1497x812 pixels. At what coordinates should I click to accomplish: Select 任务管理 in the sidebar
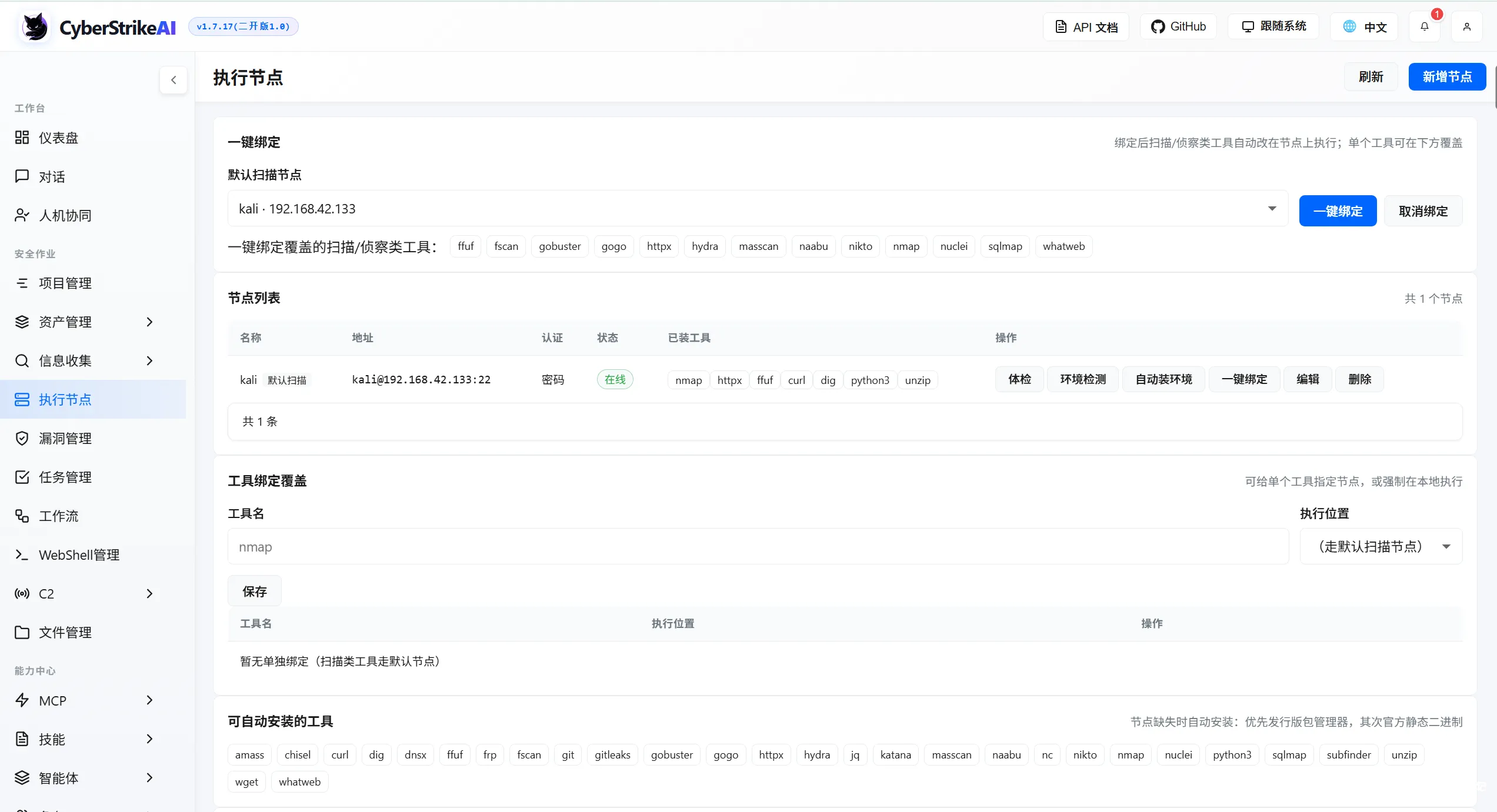click(93, 477)
